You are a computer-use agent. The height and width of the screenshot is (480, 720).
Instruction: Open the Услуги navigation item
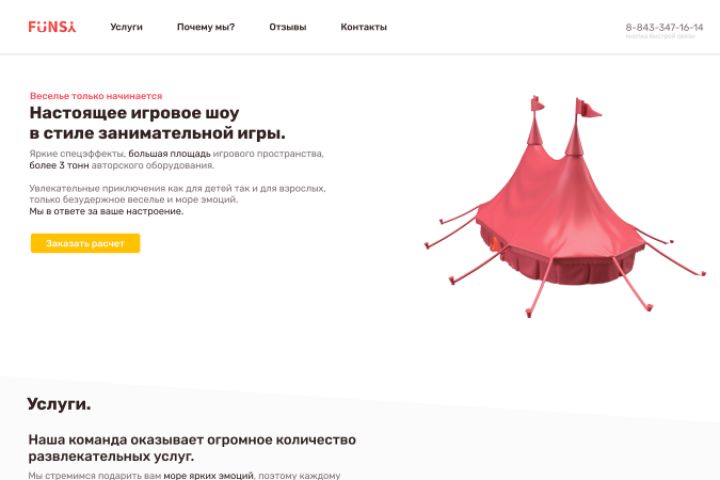pos(126,27)
